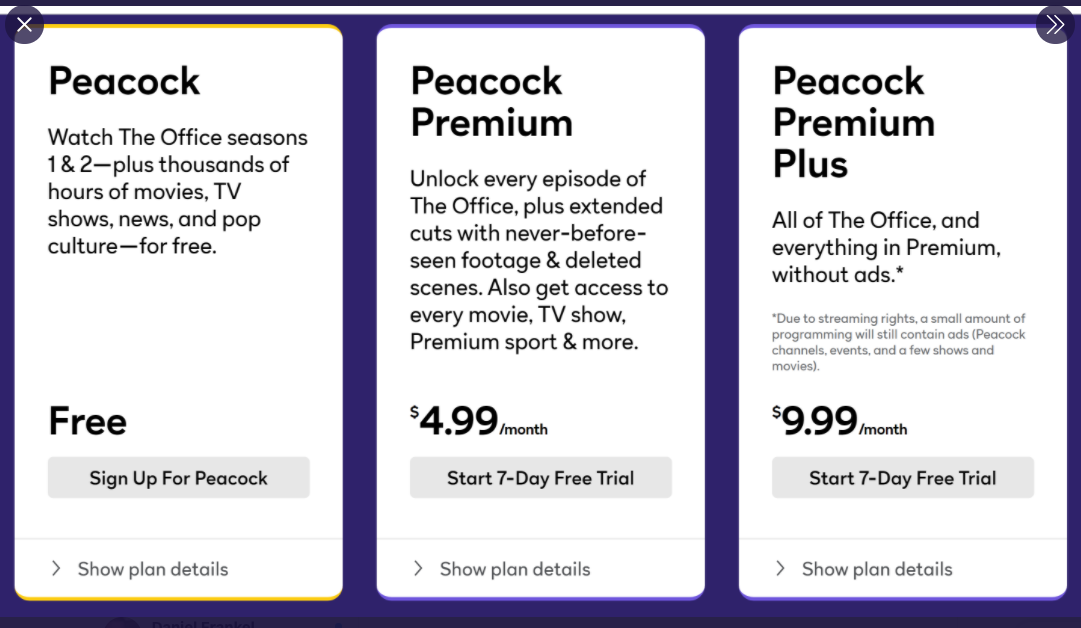1081x628 pixels.
Task: Select the "Peacock Premium" plan heading
Action: tap(491, 102)
